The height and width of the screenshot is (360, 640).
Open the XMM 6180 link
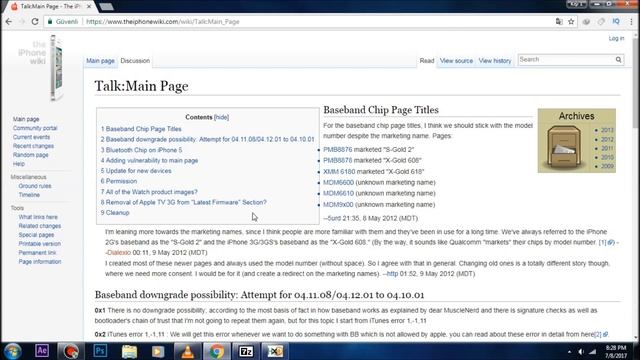[x=339, y=171]
